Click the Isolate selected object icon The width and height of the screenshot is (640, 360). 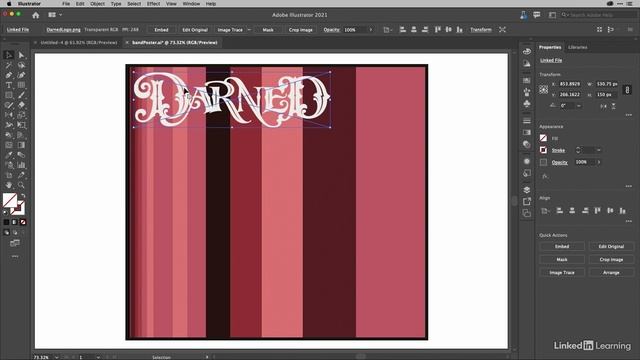point(502,30)
